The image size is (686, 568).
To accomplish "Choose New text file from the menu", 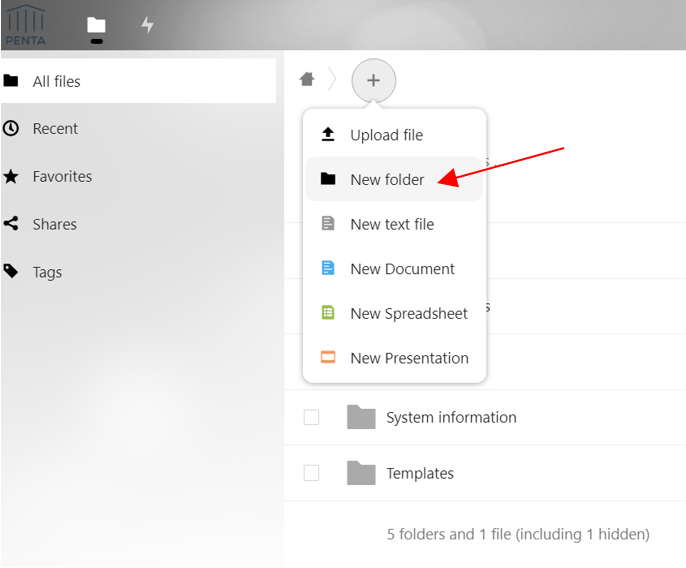I will click(x=394, y=224).
